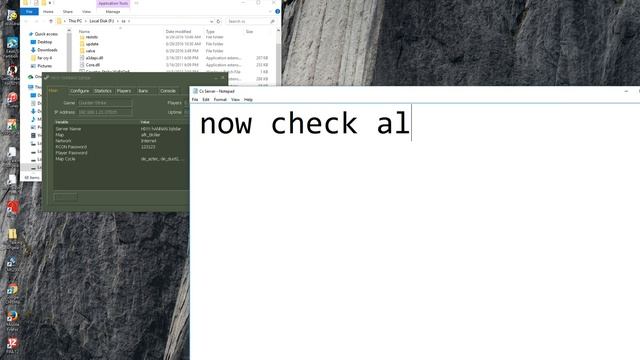The image size is (640, 360).
Task: Sort files by Type column
Action: click(x=210, y=31)
